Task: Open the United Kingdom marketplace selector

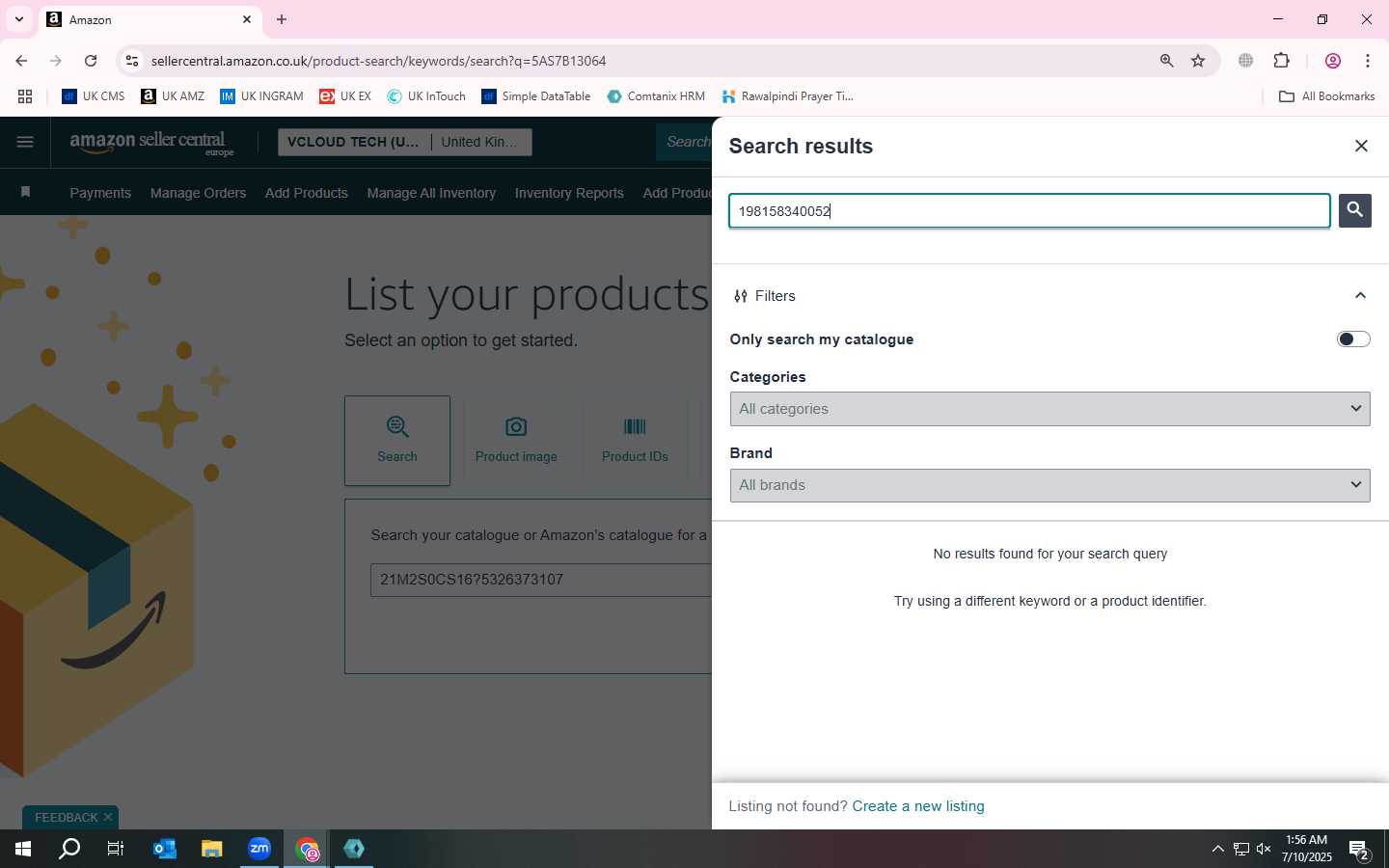Action: point(480,142)
